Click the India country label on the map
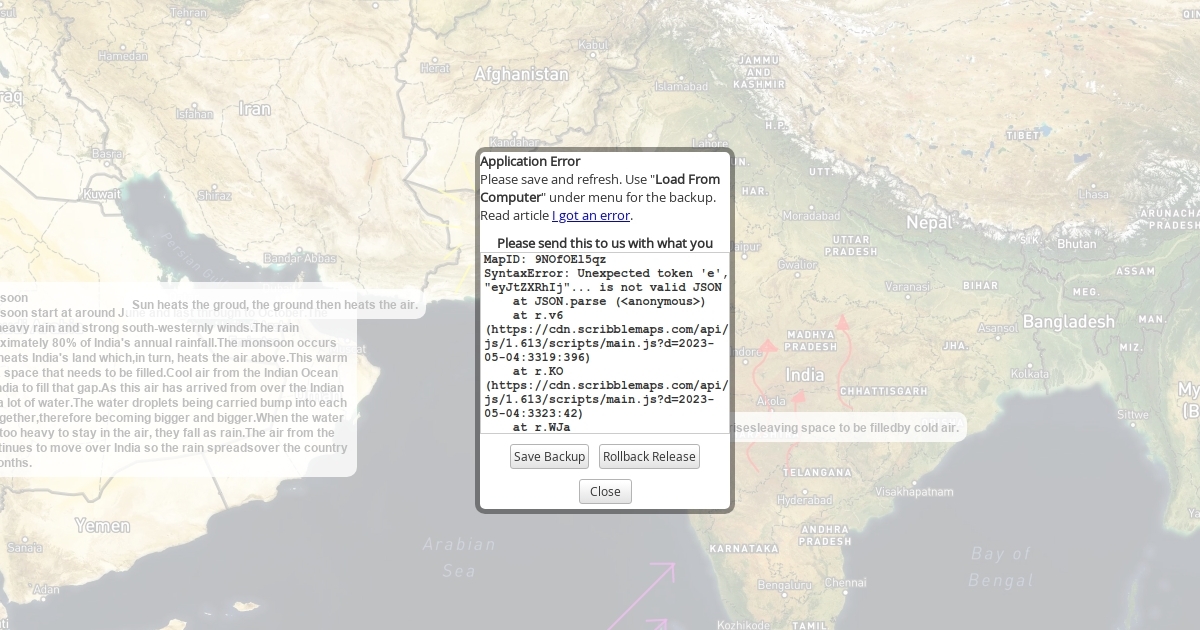Viewport: 1200px width, 630px height. point(805,376)
